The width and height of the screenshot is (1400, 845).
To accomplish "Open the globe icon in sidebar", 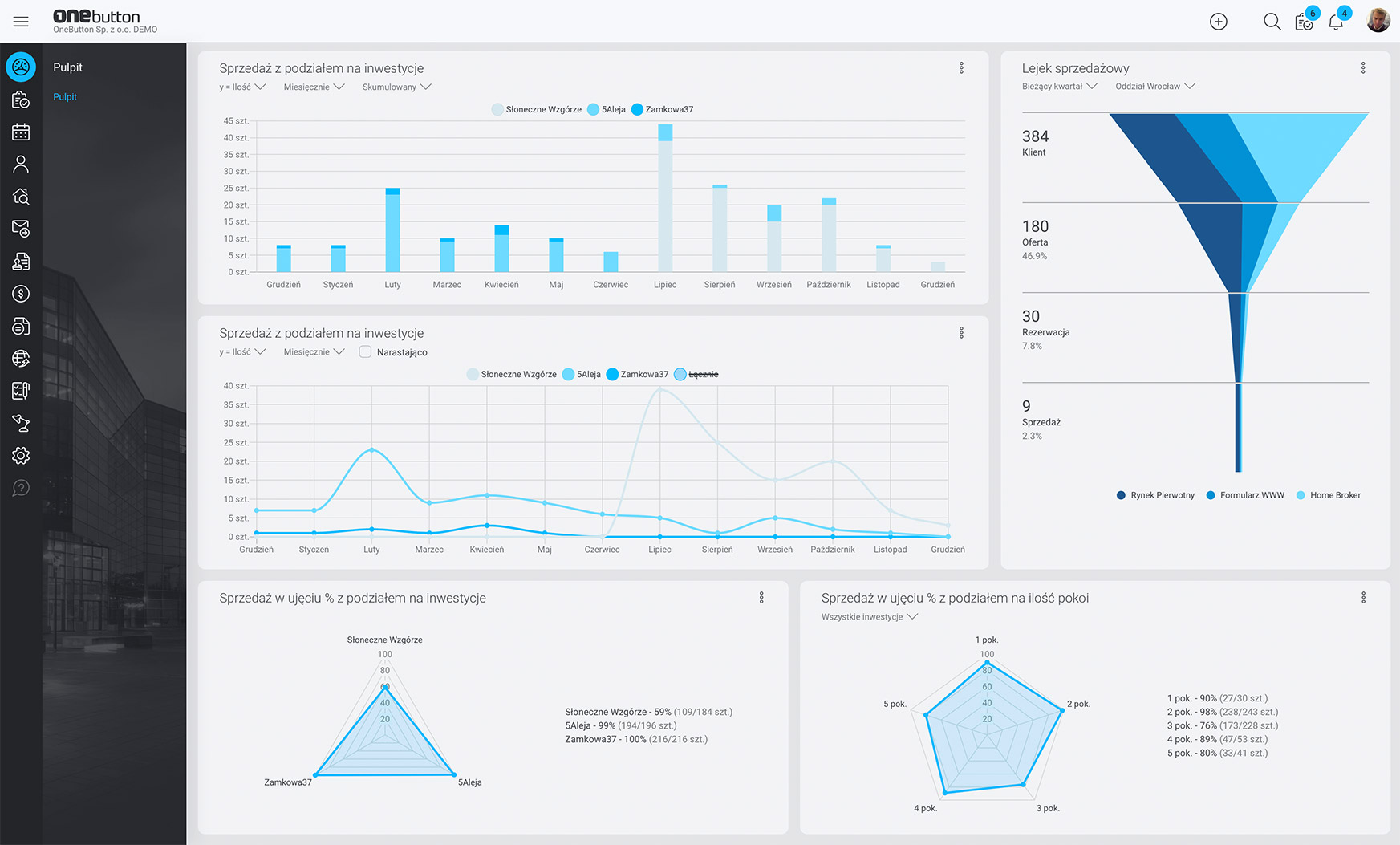I will tap(21, 359).
